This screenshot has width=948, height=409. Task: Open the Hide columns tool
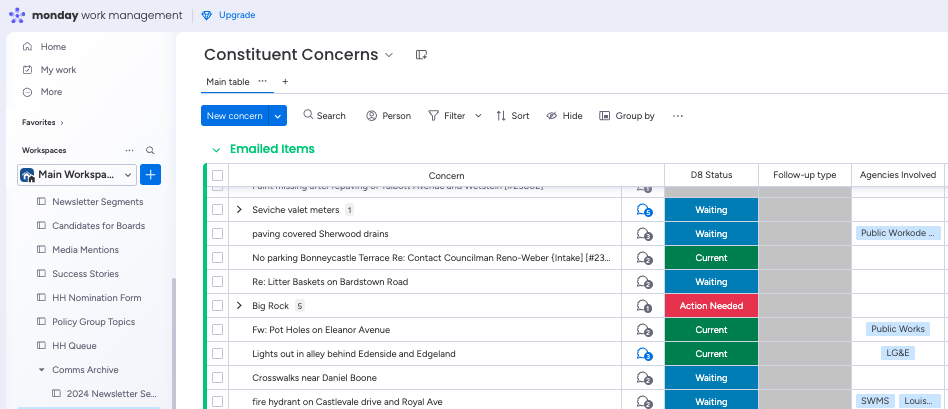(564, 116)
